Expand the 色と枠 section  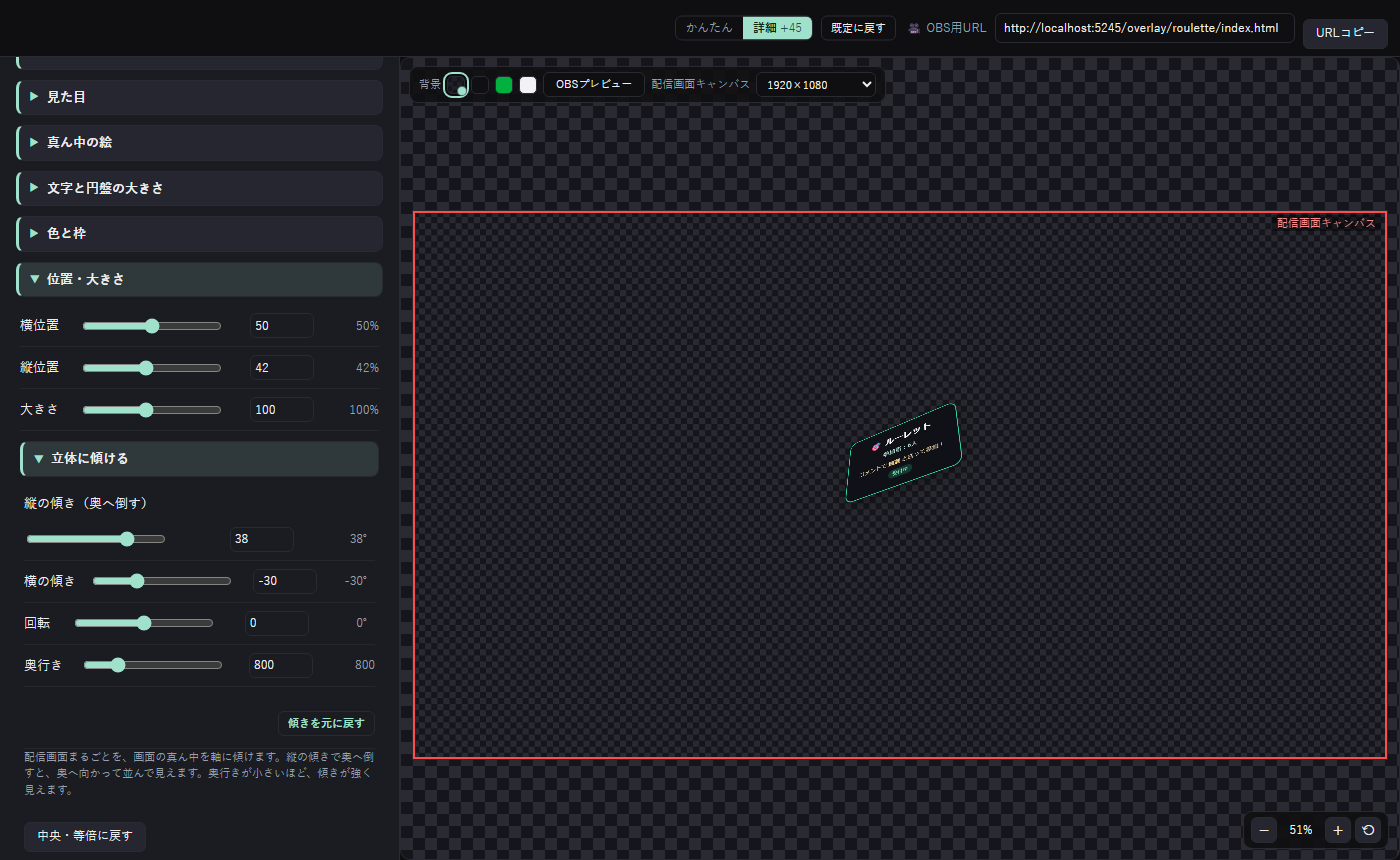point(200,233)
